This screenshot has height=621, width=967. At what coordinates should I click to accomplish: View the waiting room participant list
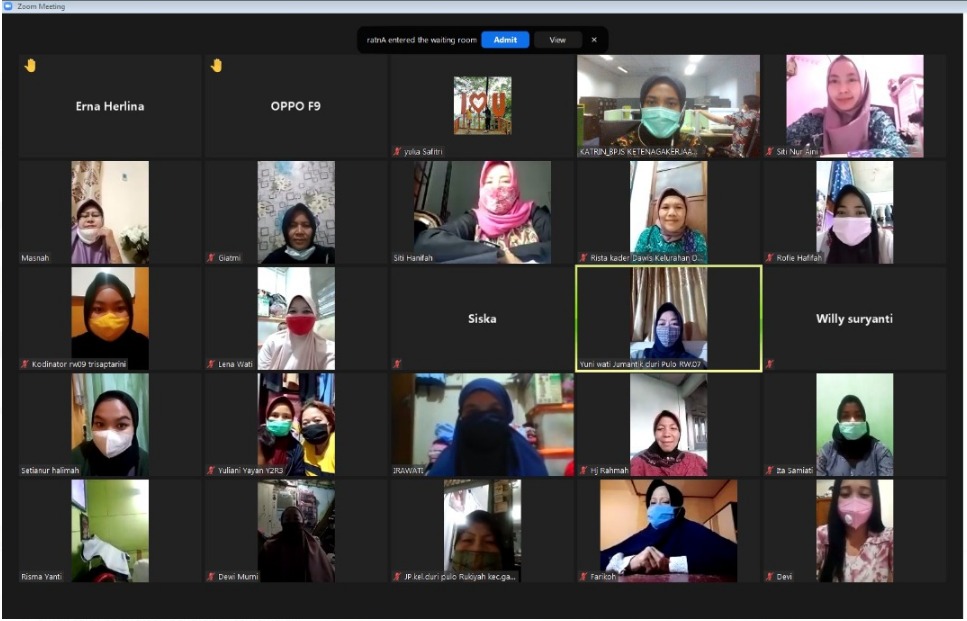point(557,40)
